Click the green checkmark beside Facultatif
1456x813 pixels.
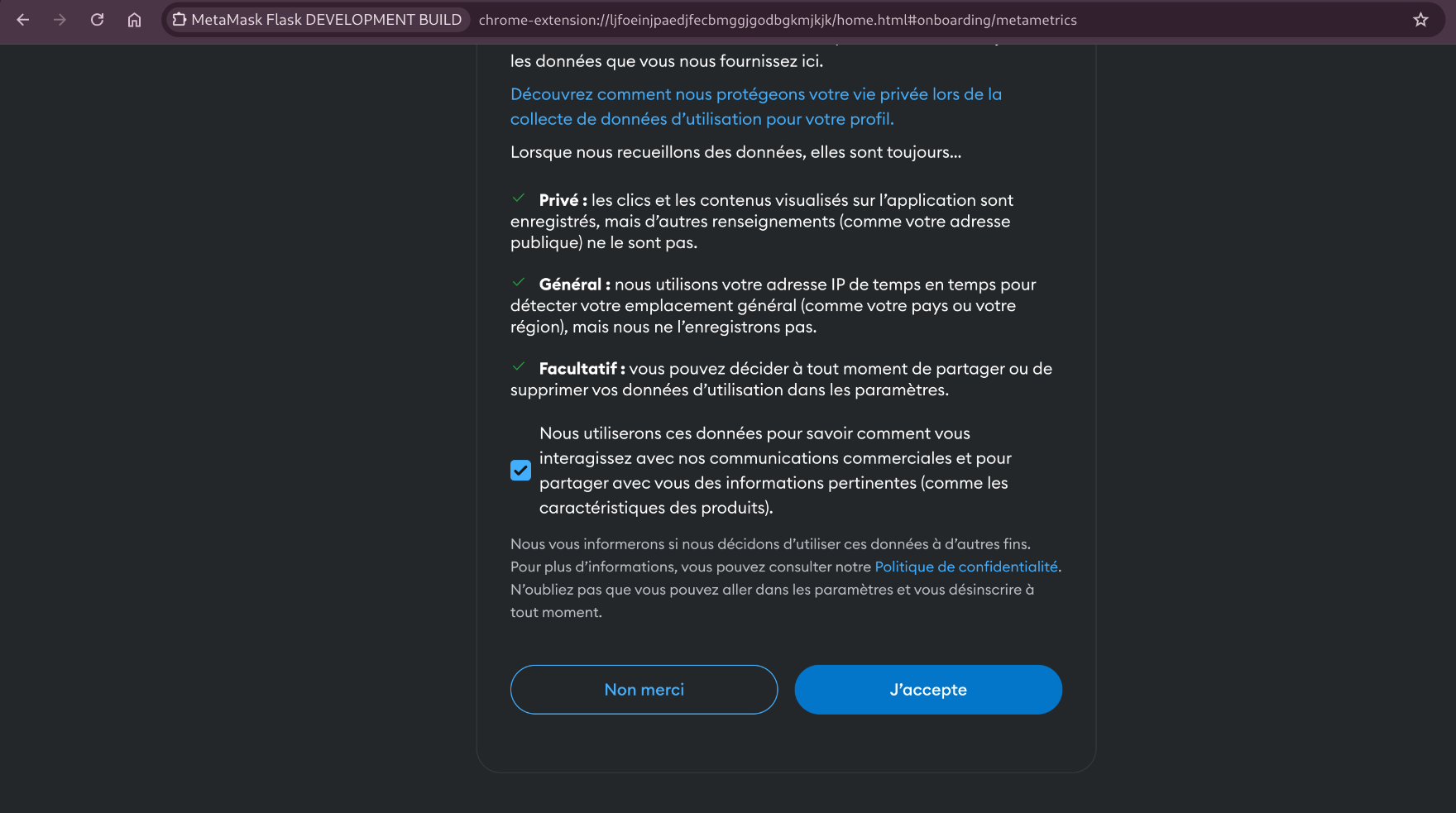point(520,366)
